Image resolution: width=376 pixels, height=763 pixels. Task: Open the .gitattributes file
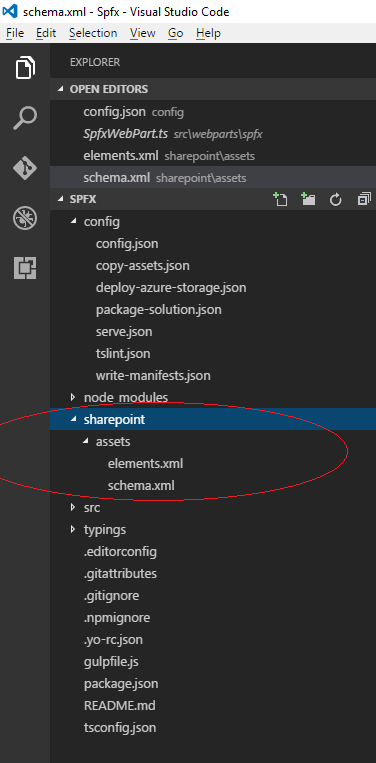120,574
